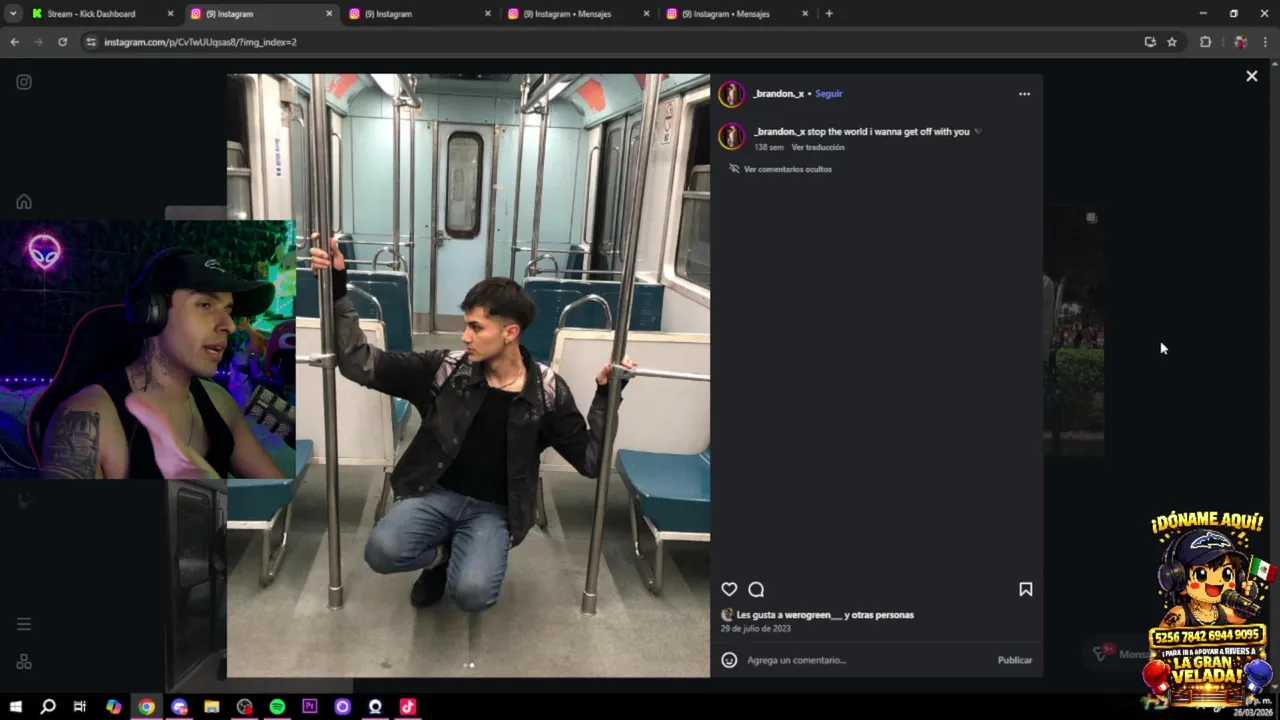1280x720 pixels.
Task: Open _brandon._x profile picture in header
Action: click(732, 94)
